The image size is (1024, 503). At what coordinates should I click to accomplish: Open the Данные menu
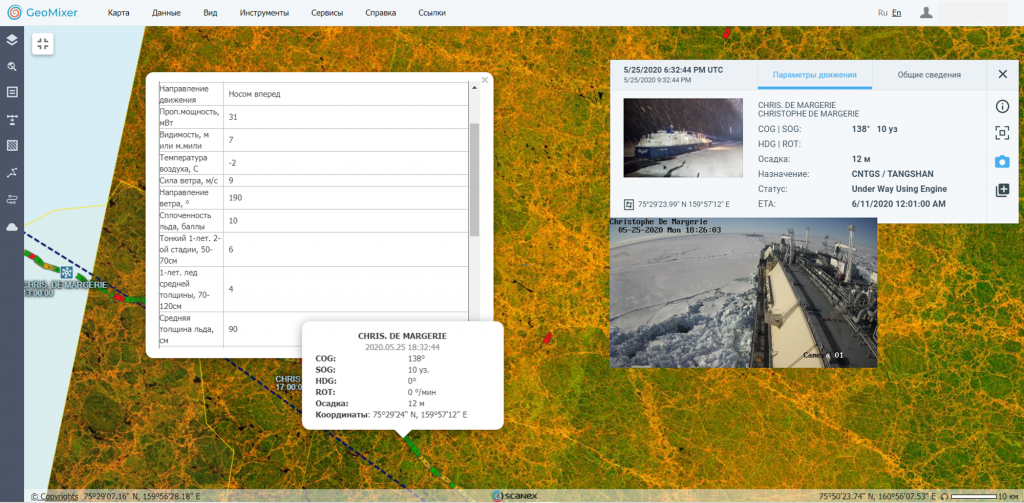[166, 13]
